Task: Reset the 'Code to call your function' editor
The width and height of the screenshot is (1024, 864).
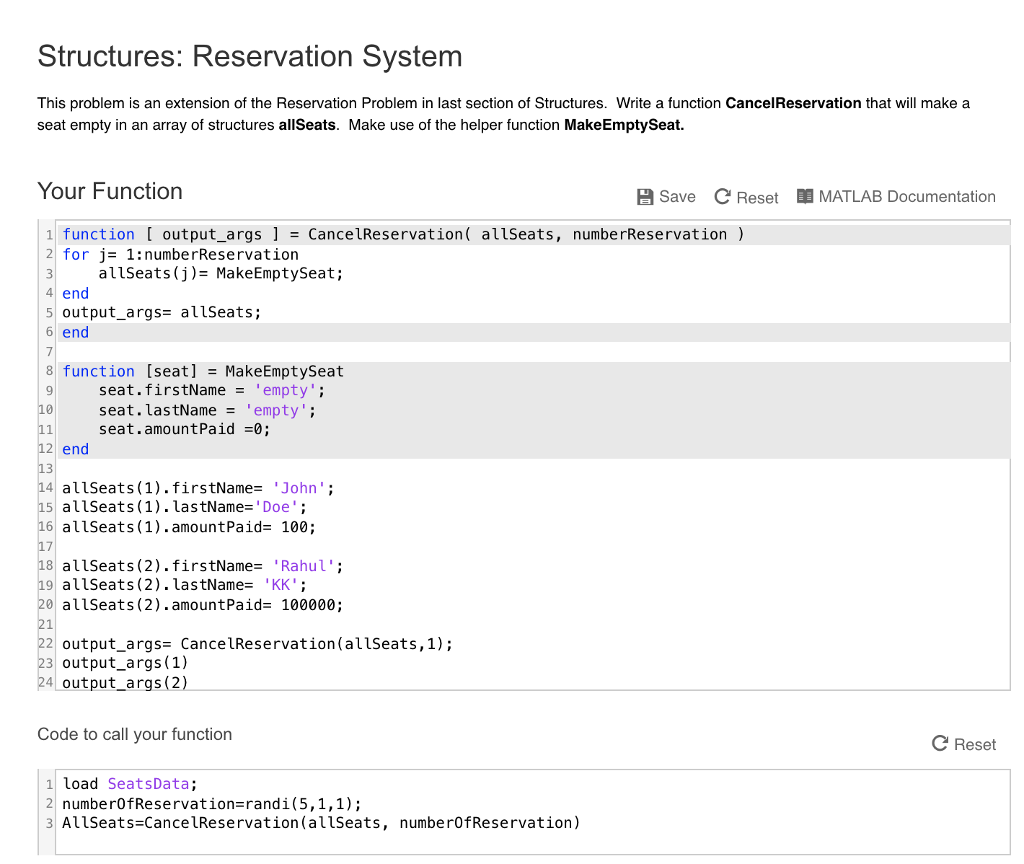Action: pos(963,744)
